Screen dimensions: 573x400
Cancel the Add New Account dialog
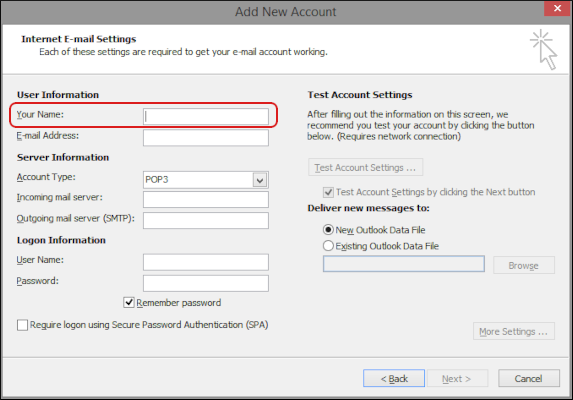(x=528, y=378)
